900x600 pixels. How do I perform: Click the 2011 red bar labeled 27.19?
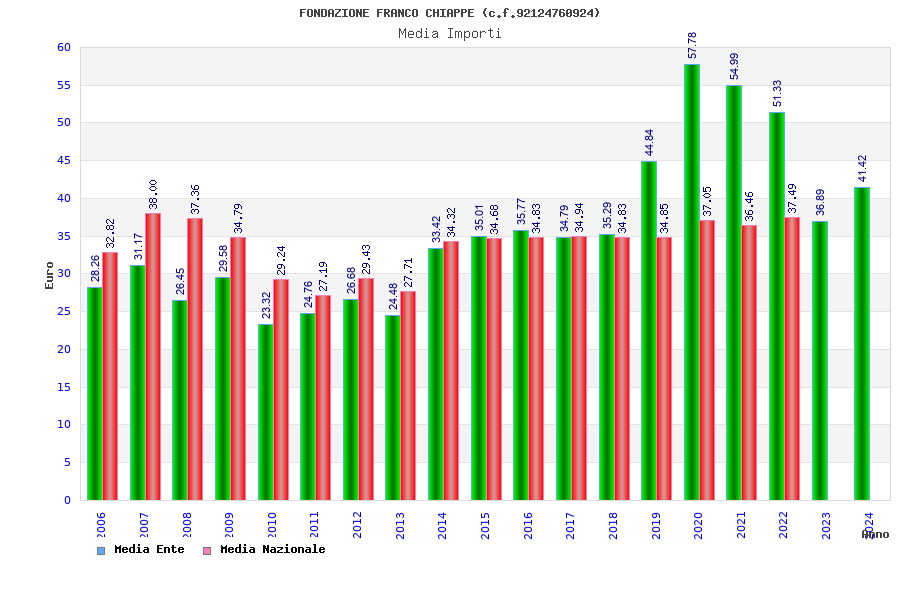click(x=323, y=397)
